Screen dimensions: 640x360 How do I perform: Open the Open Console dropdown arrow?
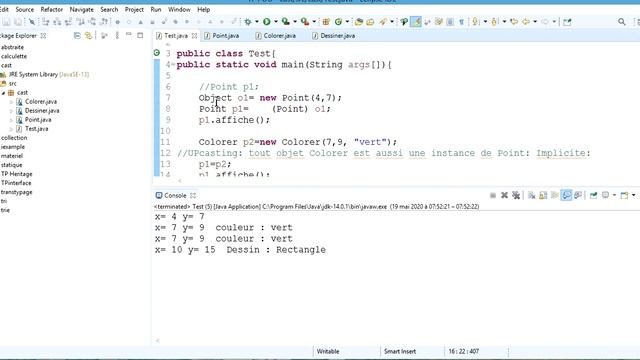[633, 196]
